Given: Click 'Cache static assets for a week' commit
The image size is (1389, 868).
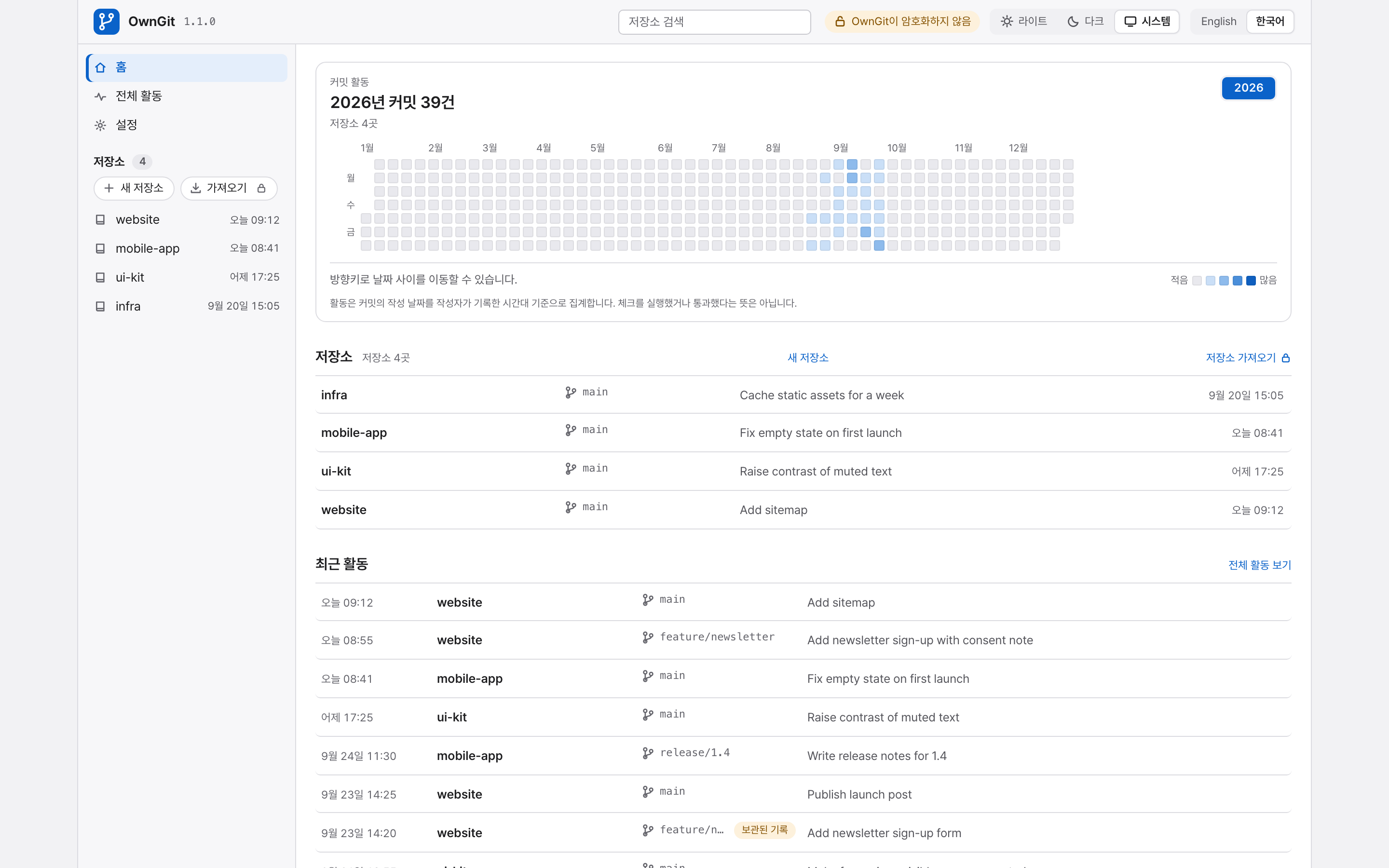Looking at the screenshot, I should point(821,395).
